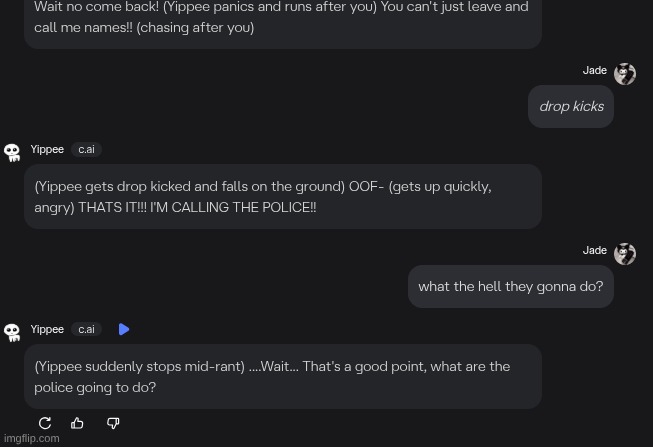Screen dimensions: 653x447
Task: Click the c.ai badge beside the play icon
Action: 87,330
